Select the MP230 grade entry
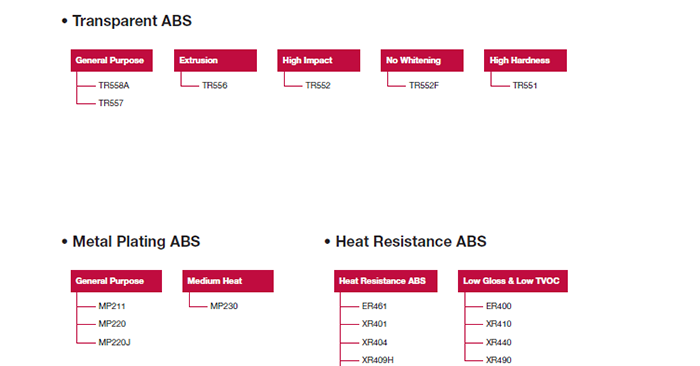The width and height of the screenshot is (700, 366). [224, 306]
